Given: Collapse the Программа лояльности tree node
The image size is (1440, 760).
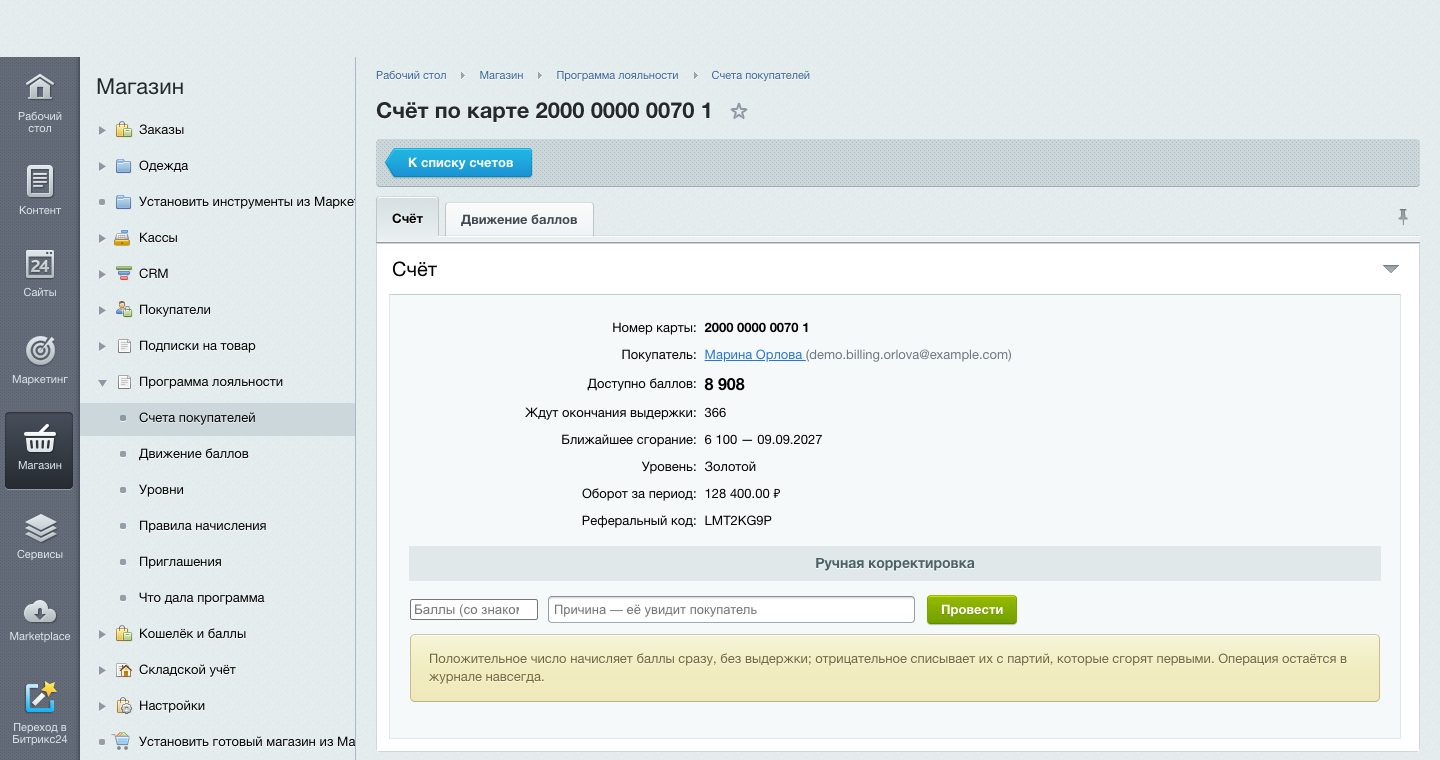Looking at the screenshot, I should [x=102, y=382].
